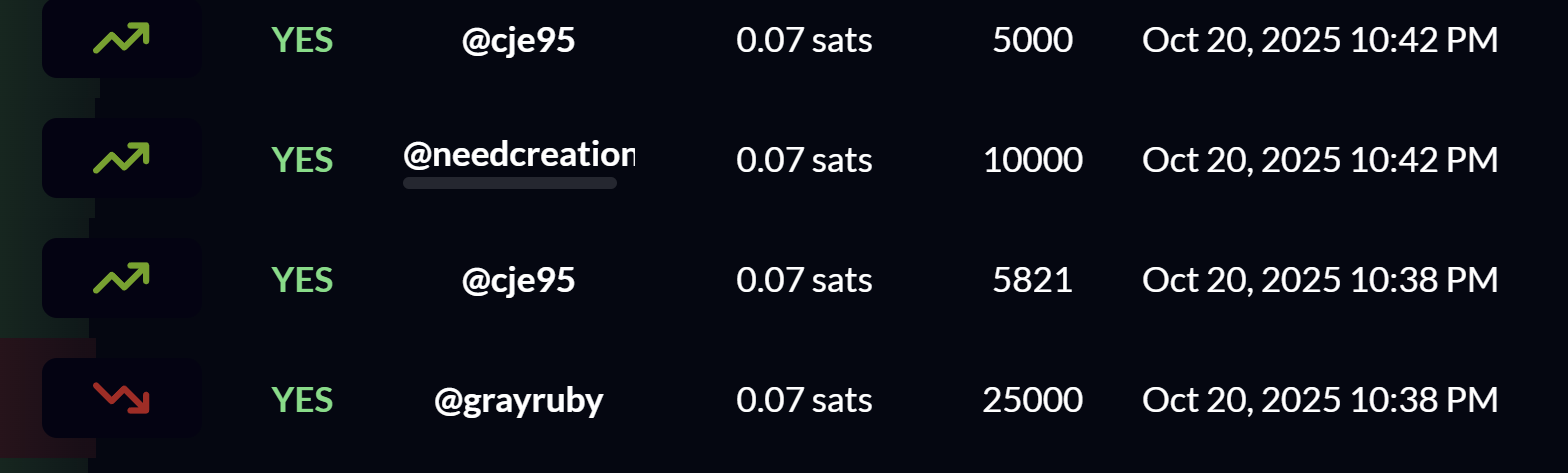The width and height of the screenshot is (1568, 473).
Task: Click the timestamp in the 25000 trade row
Action: click(1320, 401)
